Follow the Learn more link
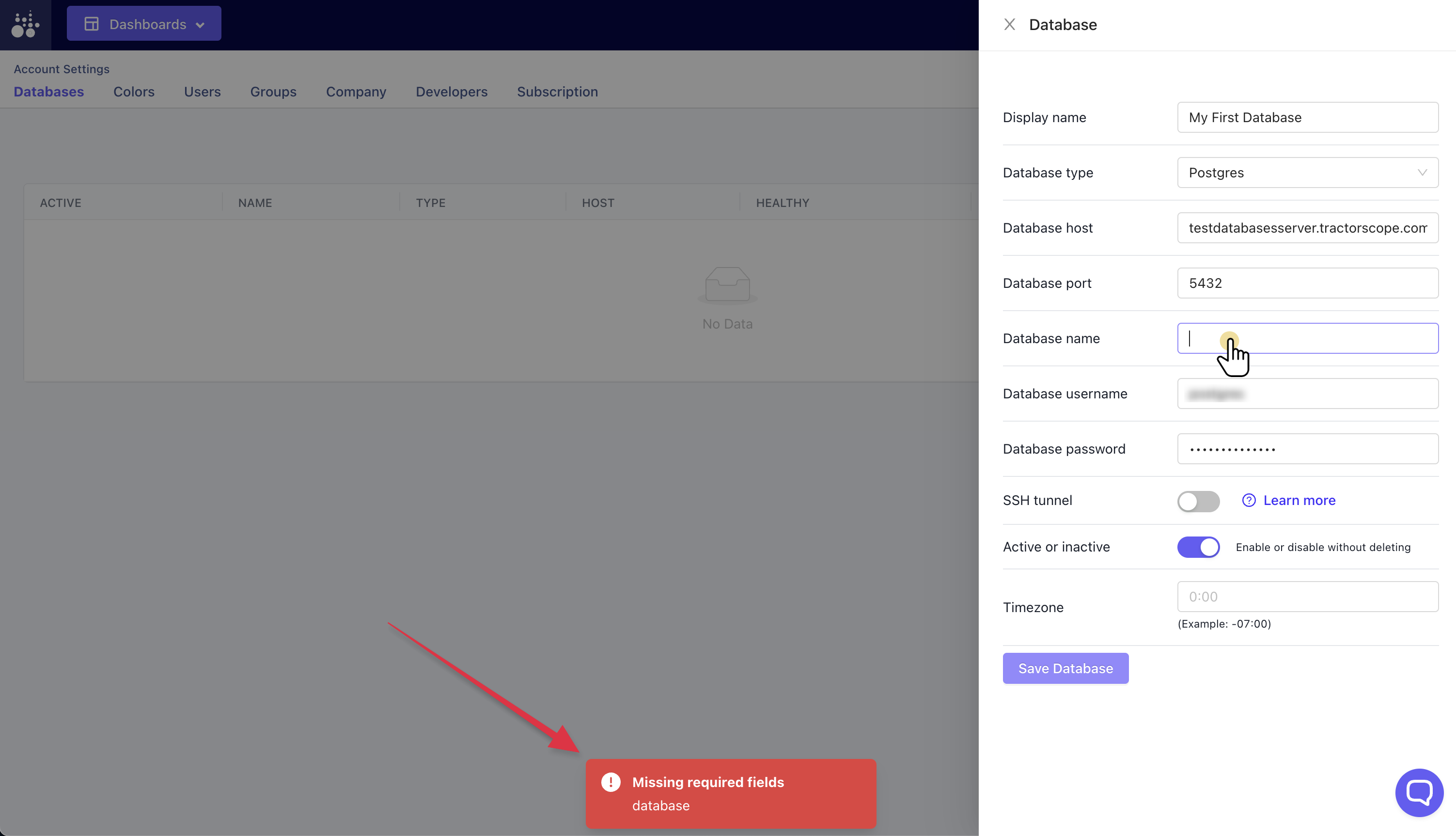 1299,500
